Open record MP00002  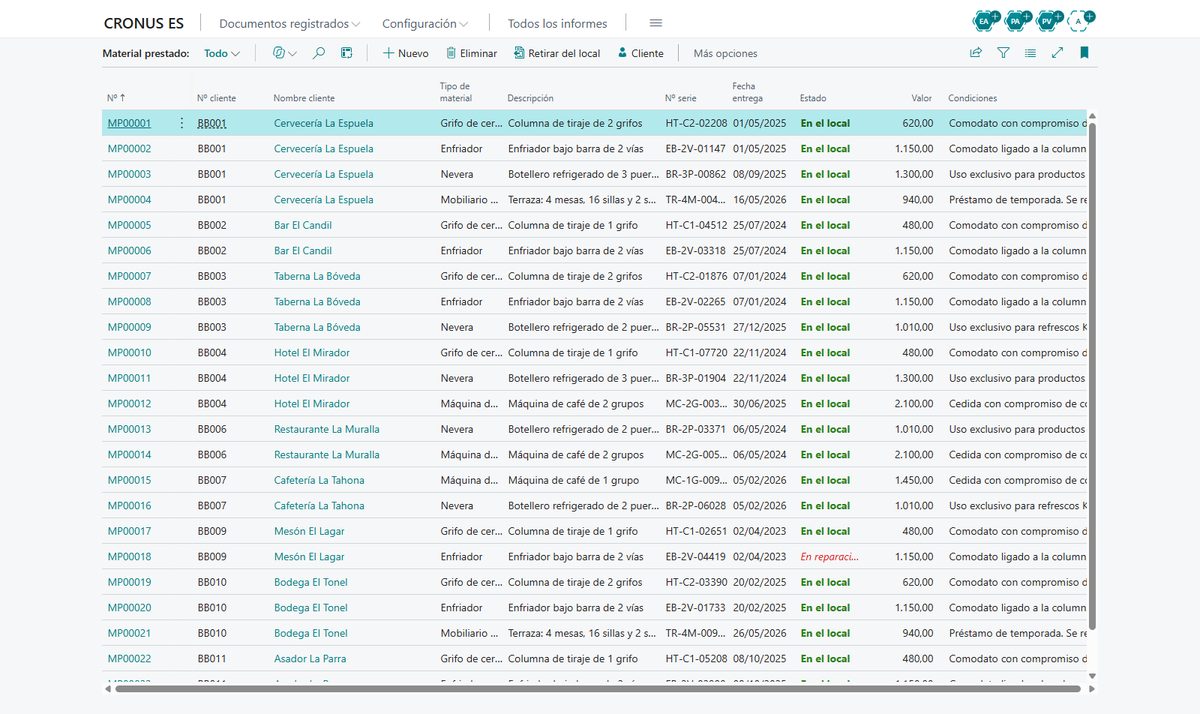129,149
